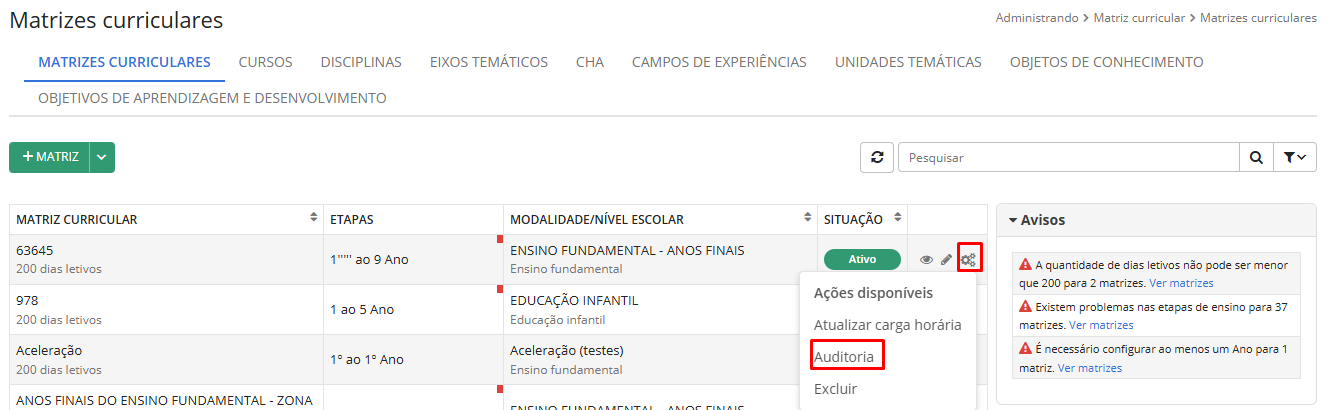Click Ver matrizes link for etapas de ensino warning
1325x410 pixels.
(x=1101, y=325)
